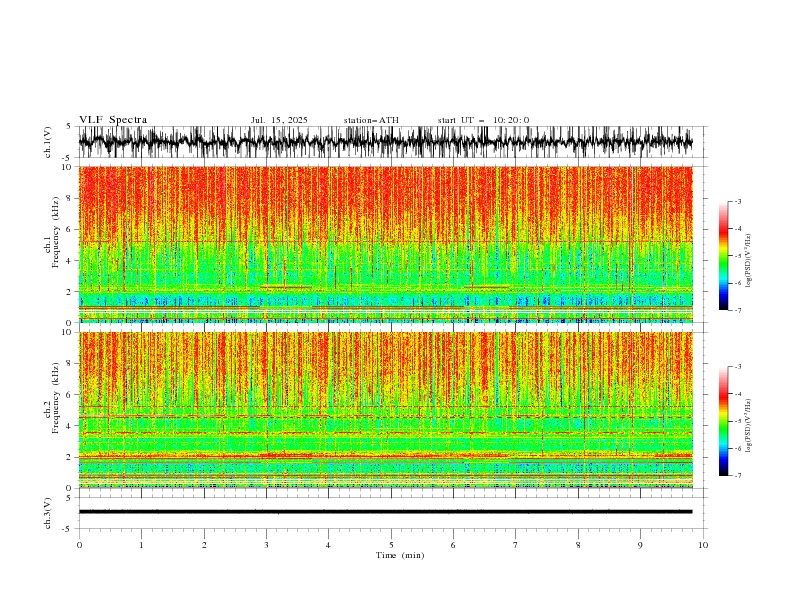Click the upper color scale bar beside ch.1

[723, 256]
